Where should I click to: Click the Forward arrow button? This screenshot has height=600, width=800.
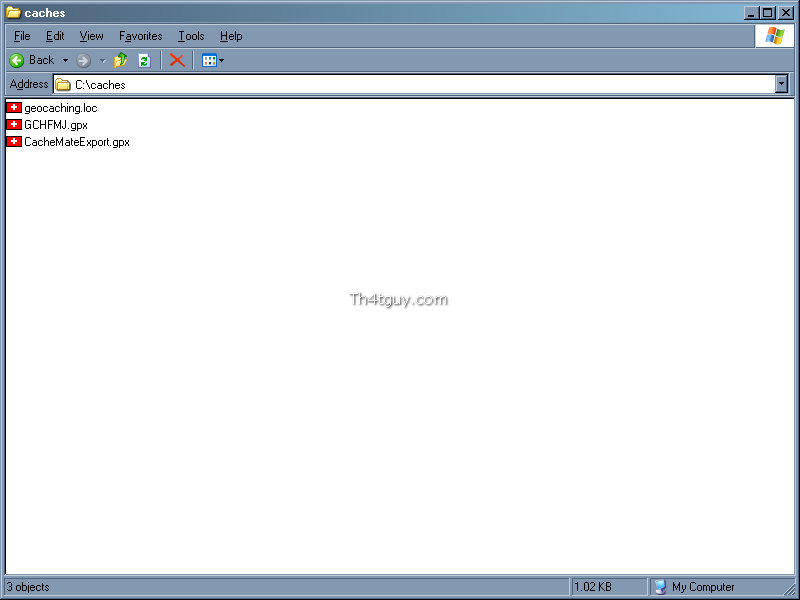pyautogui.click(x=84, y=61)
